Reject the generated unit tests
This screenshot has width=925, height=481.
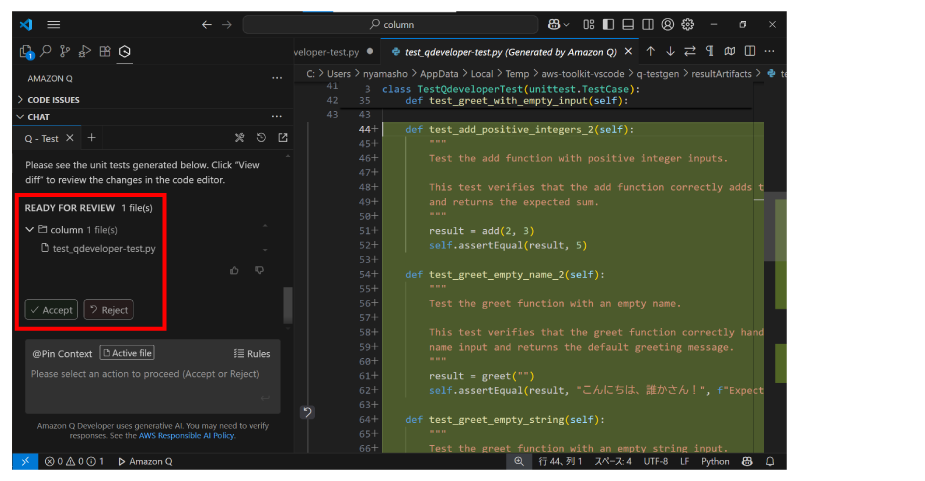pyautogui.click(x=109, y=310)
